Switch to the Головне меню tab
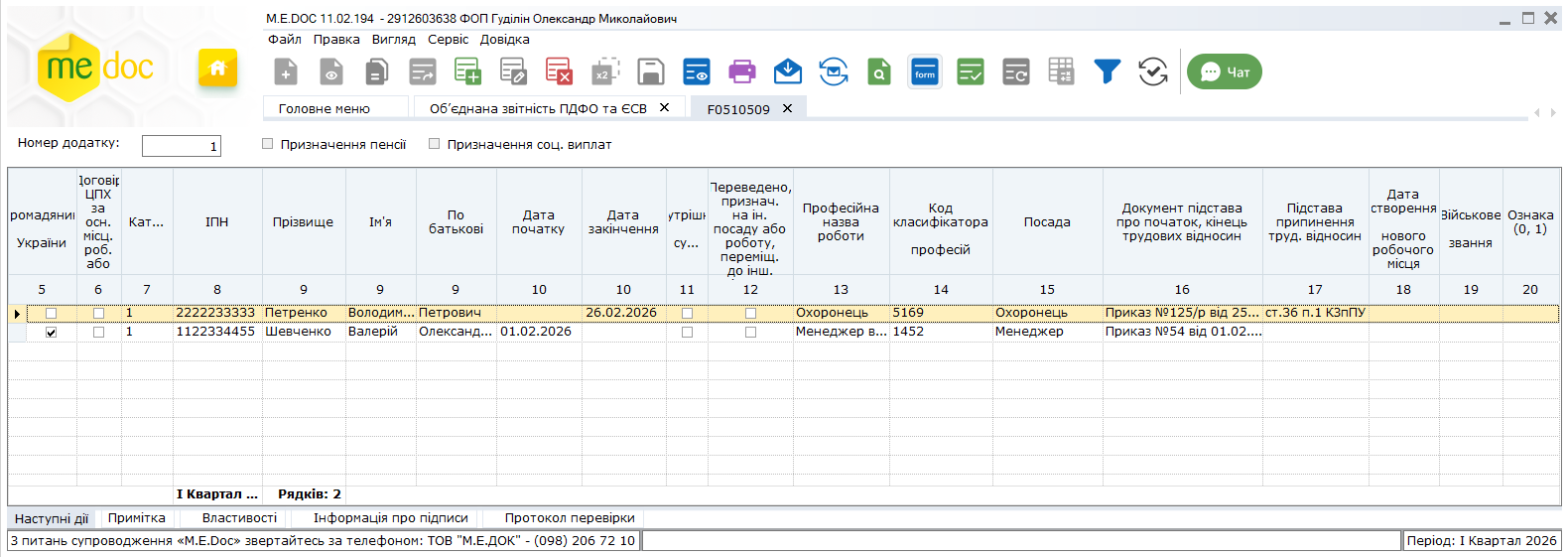The height and width of the screenshot is (557, 1568). (x=325, y=109)
